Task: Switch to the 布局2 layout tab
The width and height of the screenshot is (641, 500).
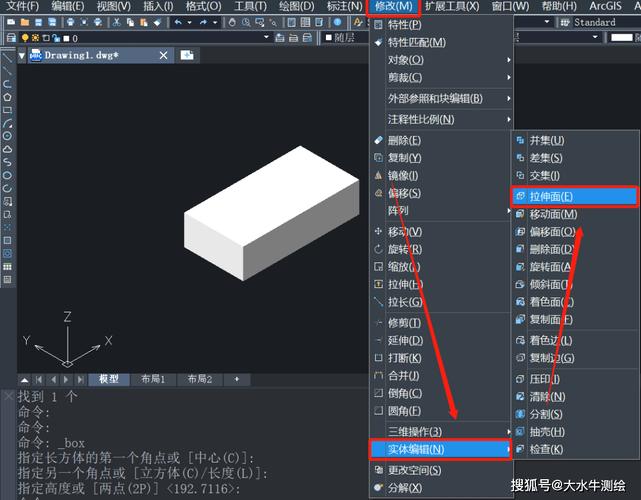Action: pos(199,379)
